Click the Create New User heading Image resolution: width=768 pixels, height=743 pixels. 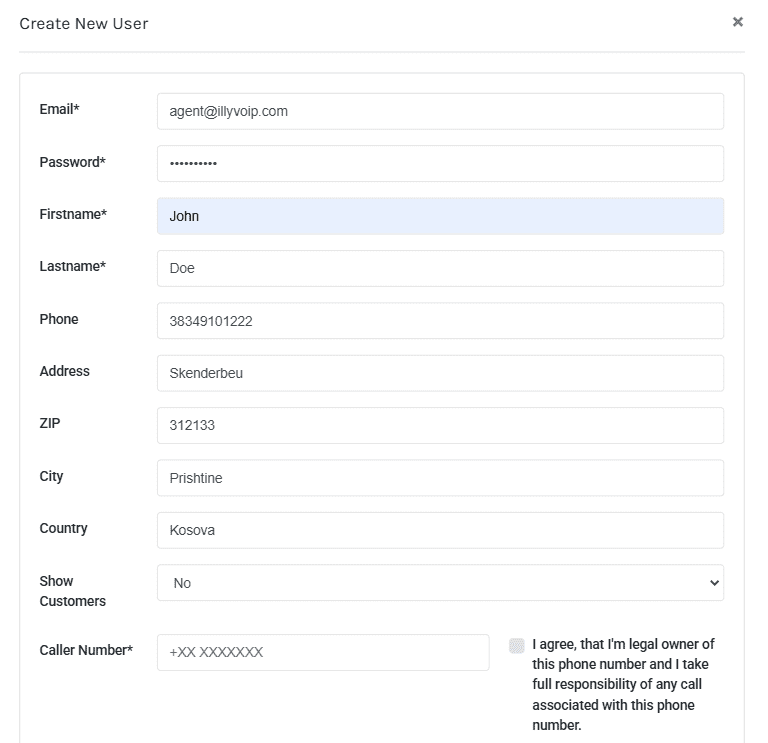(x=84, y=23)
